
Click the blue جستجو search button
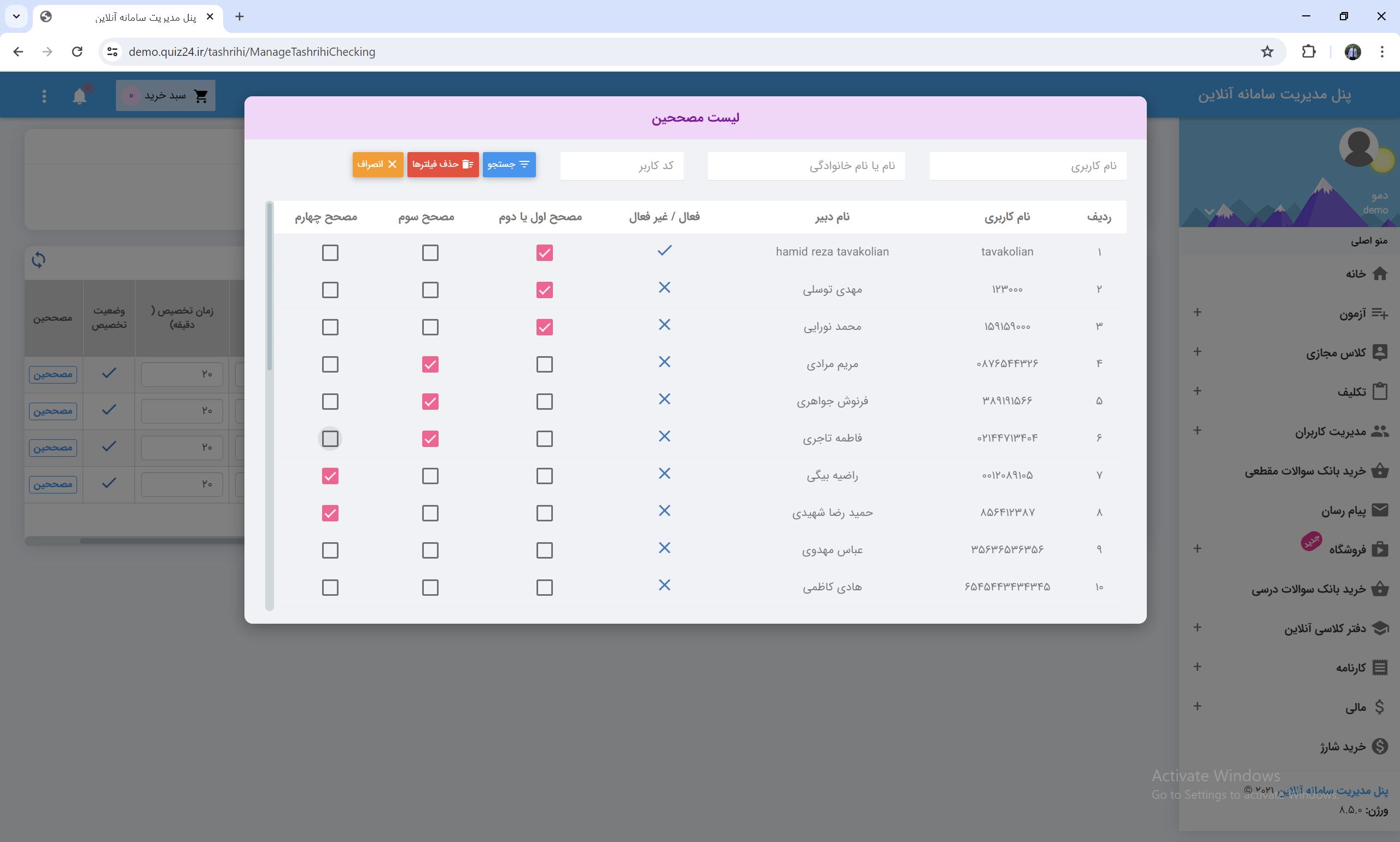point(509,165)
